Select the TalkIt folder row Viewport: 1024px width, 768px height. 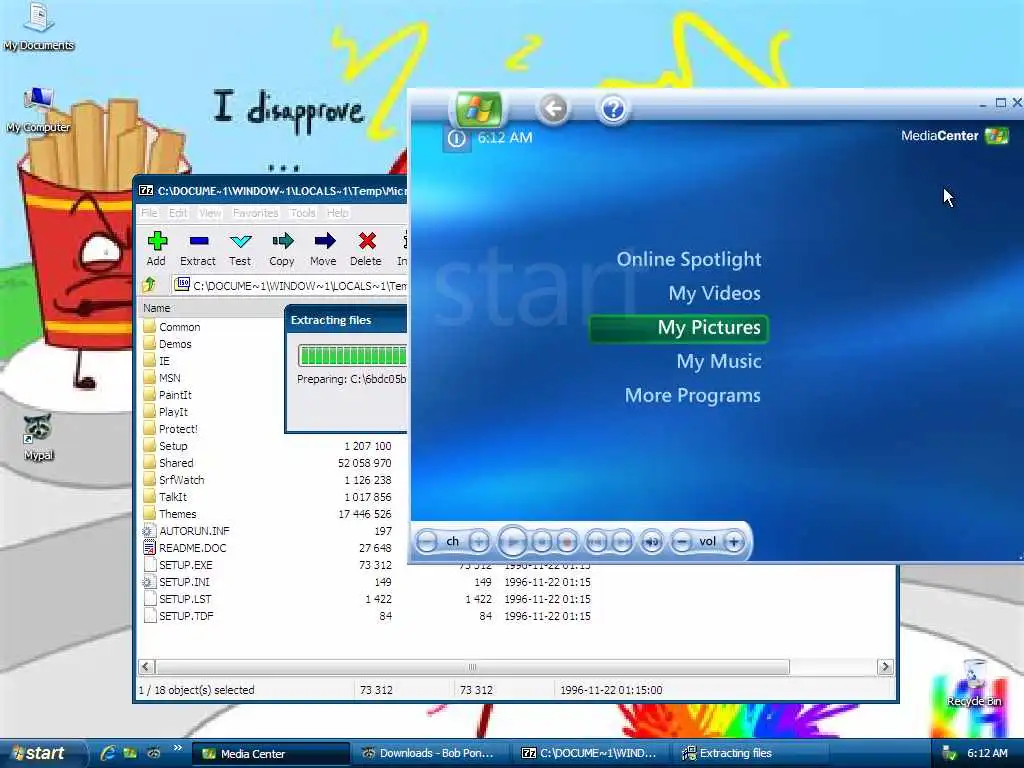[266, 497]
